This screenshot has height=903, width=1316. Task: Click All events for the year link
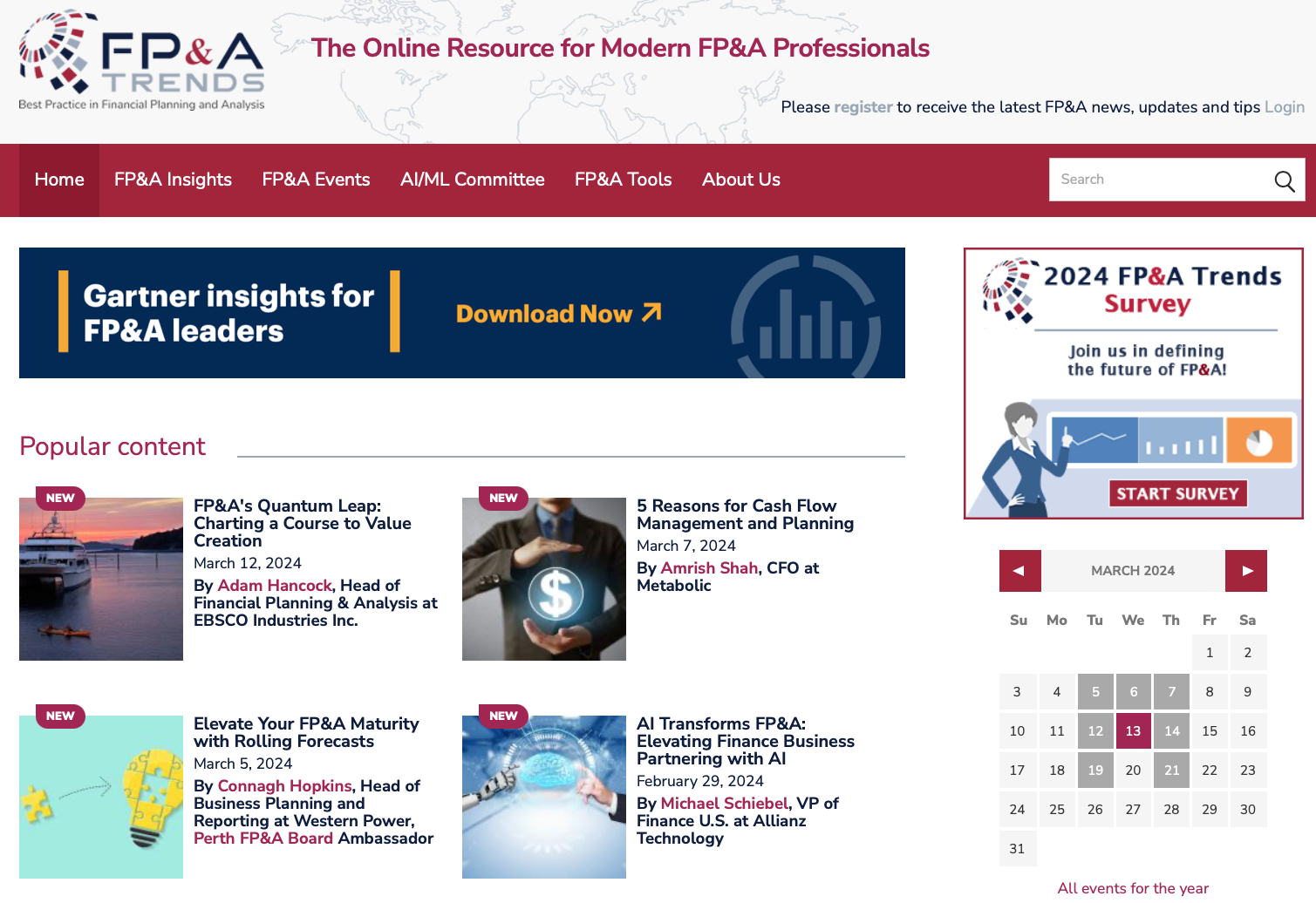pyautogui.click(x=1133, y=888)
